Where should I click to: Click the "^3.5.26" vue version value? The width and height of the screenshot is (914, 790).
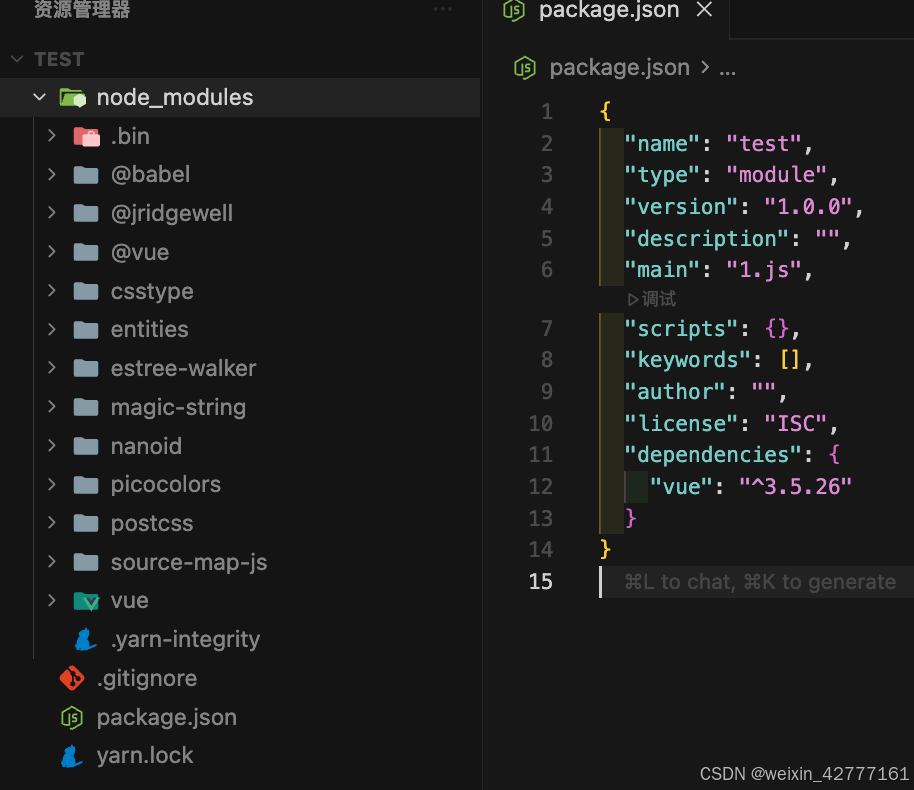796,487
